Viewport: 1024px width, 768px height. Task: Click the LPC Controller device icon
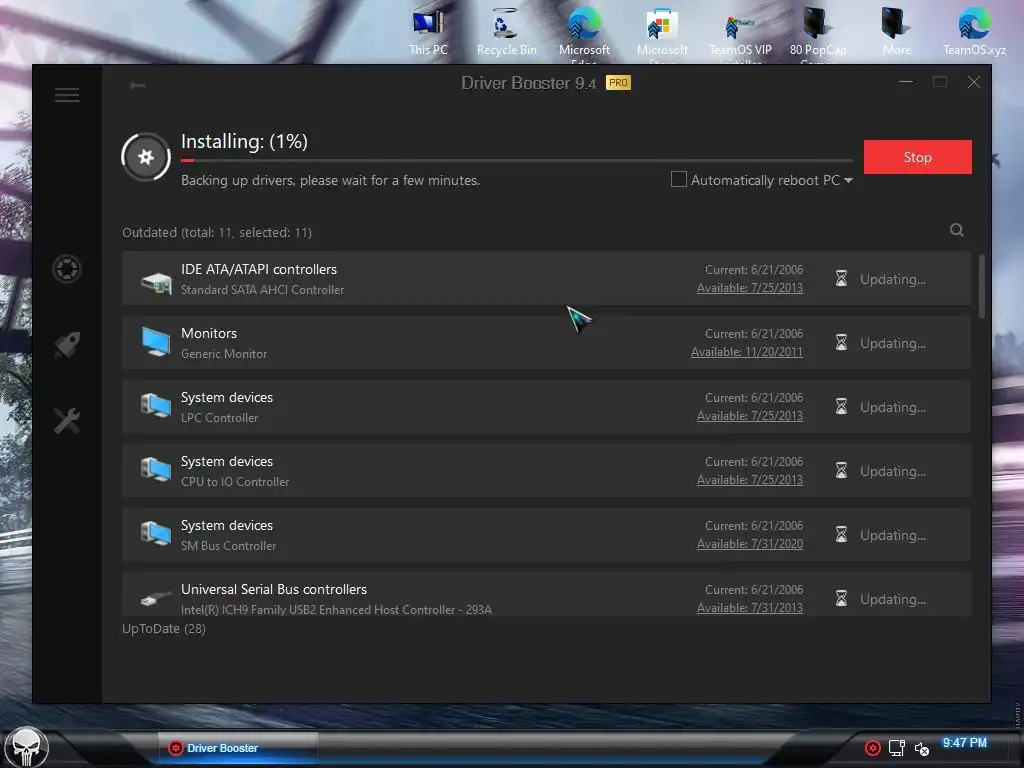tap(156, 406)
